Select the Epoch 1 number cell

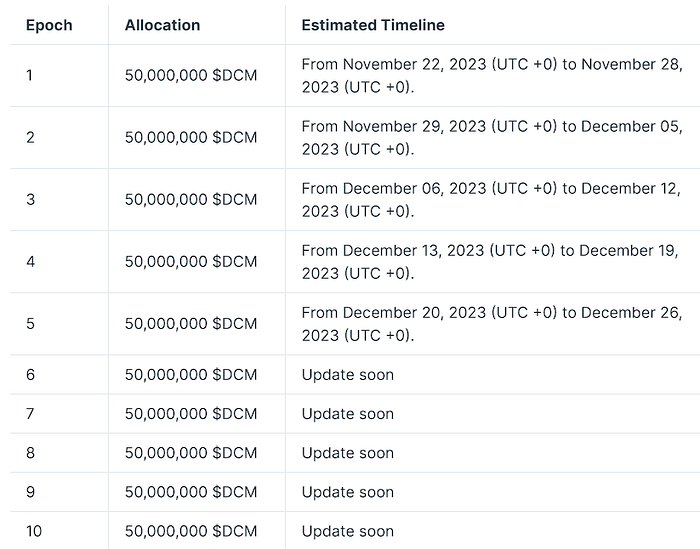tap(30, 75)
